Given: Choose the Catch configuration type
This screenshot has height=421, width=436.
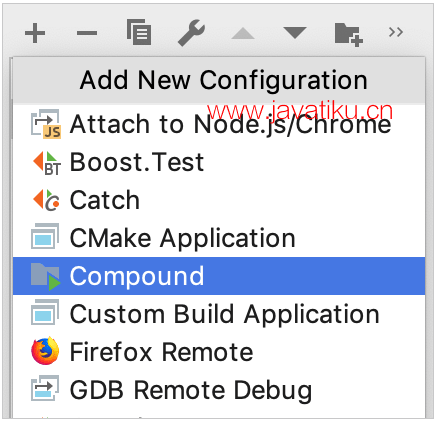Looking at the screenshot, I should coord(219,200).
